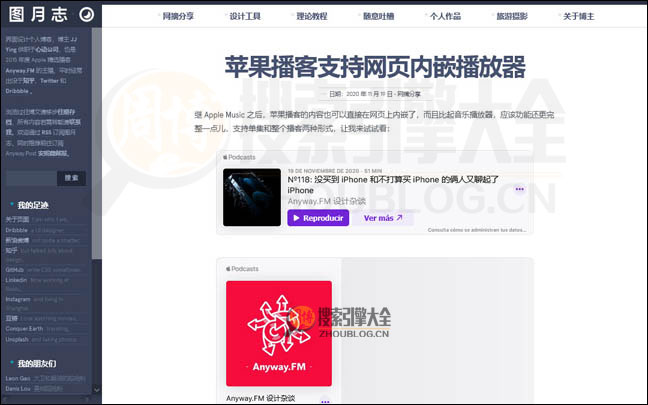
Task: Open the episode's three-dot more menu
Action: coord(519,189)
